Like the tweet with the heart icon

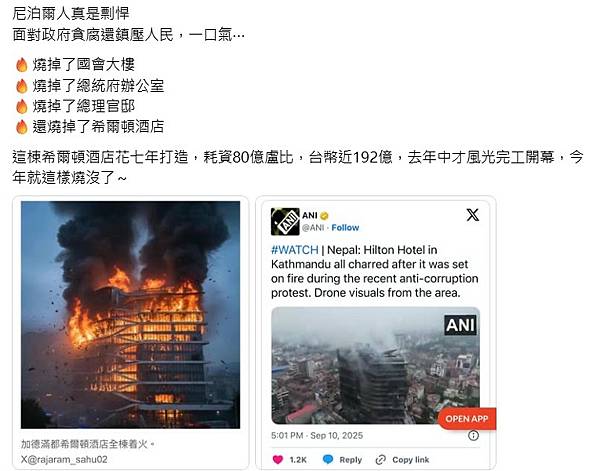[278, 460]
